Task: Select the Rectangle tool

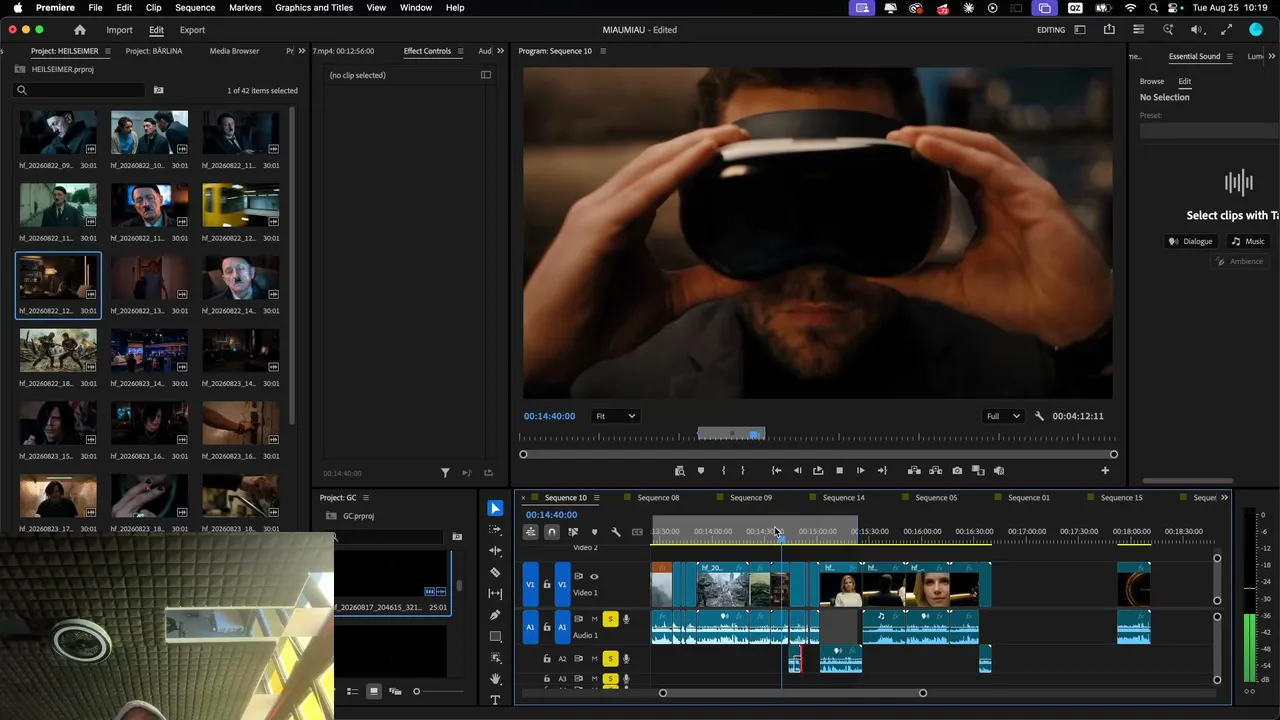Action: 495,636
